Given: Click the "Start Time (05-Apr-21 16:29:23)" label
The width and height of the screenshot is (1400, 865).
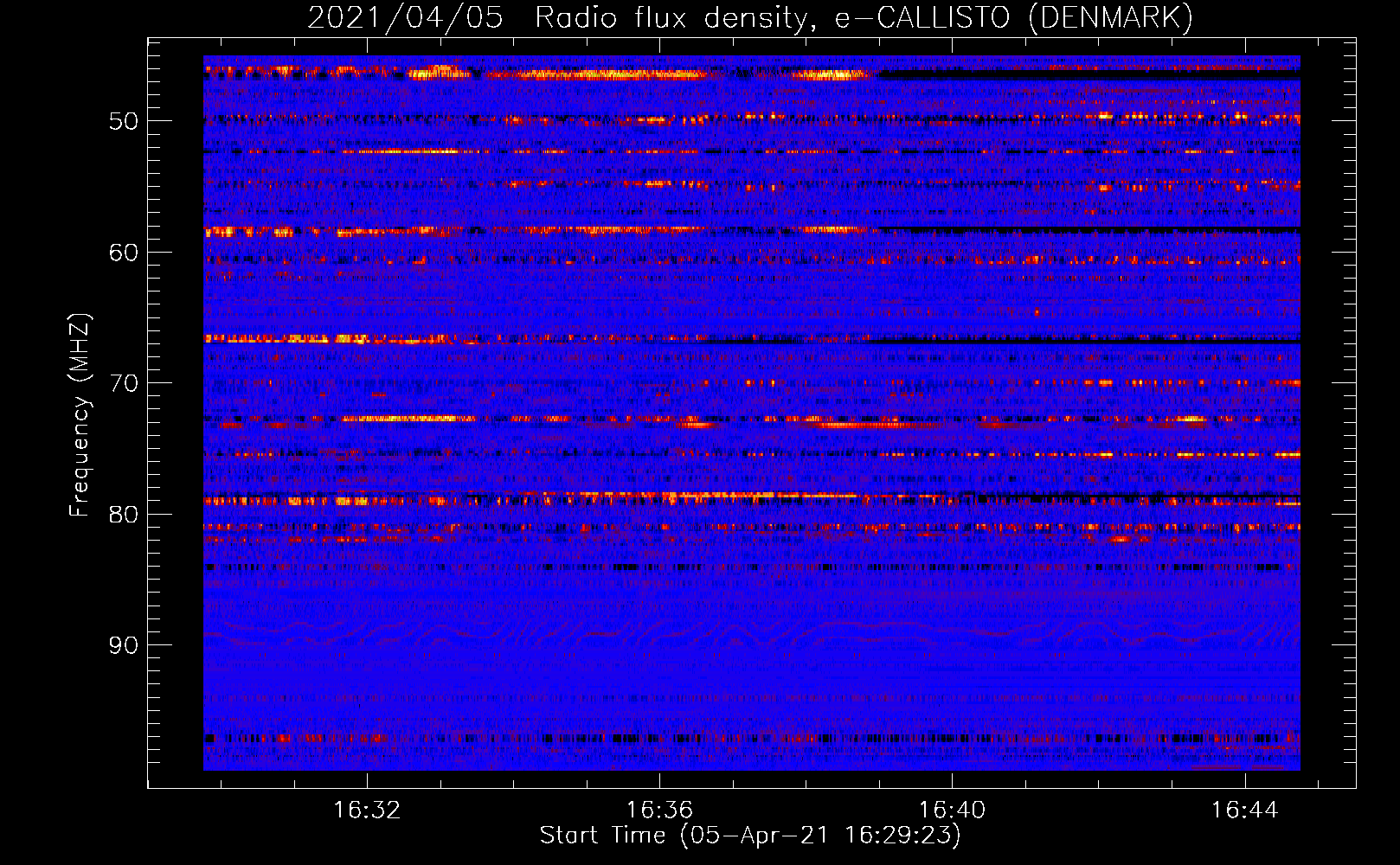Looking at the screenshot, I should 750,836.
